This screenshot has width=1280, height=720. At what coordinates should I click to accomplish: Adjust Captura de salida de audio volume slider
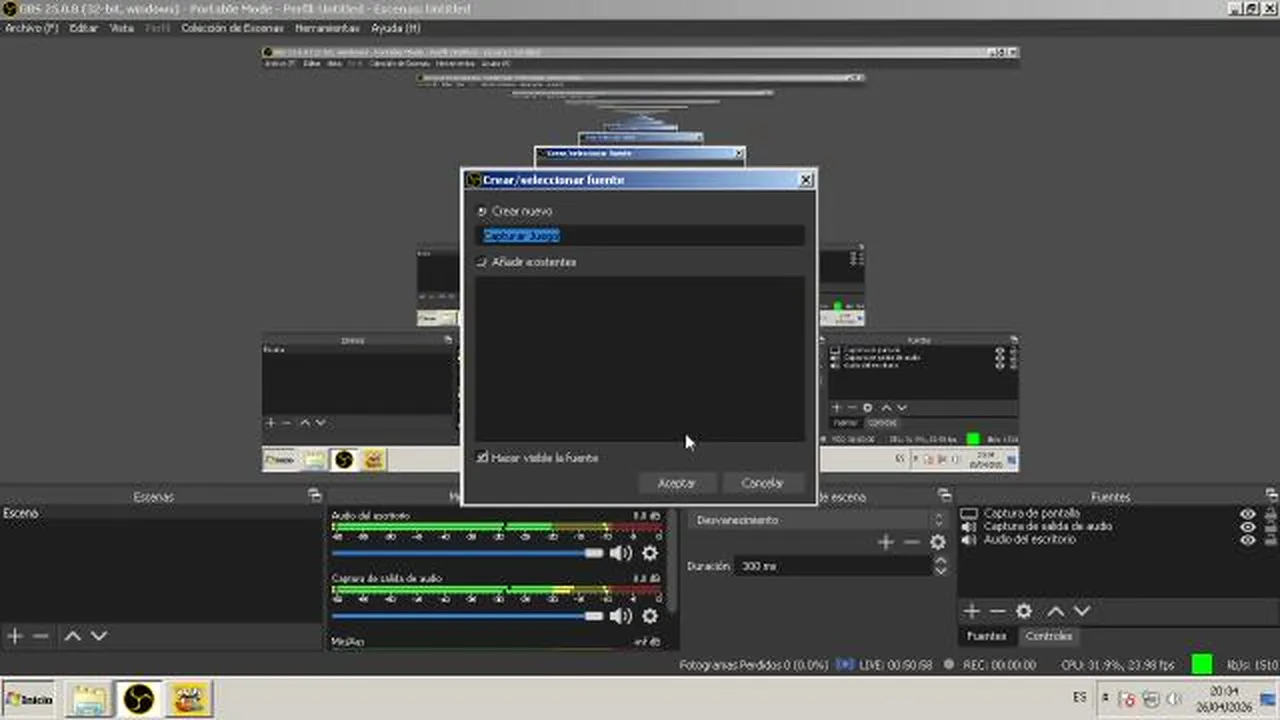point(468,616)
